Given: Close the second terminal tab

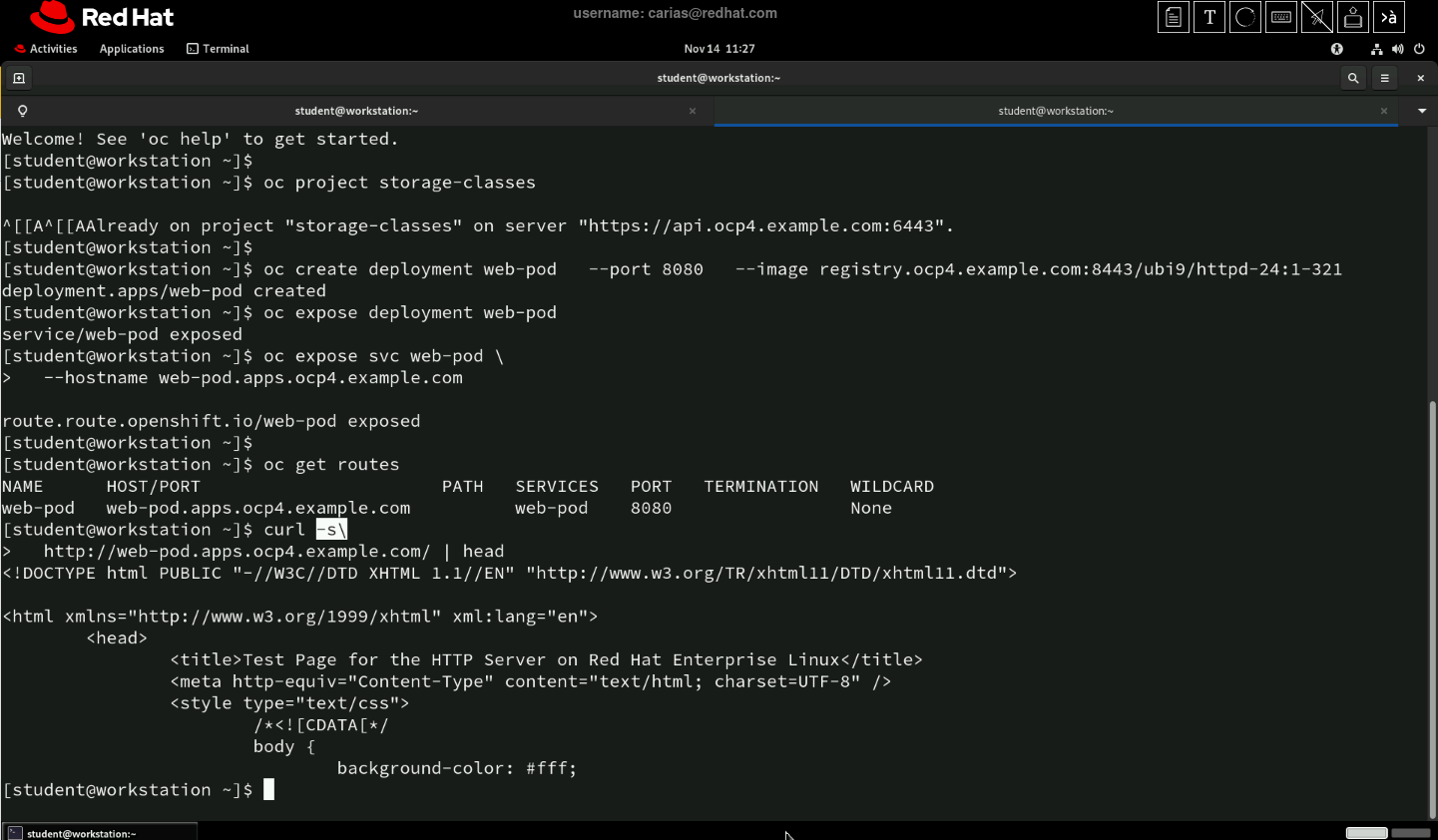Looking at the screenshot, I should point(1384,111).
